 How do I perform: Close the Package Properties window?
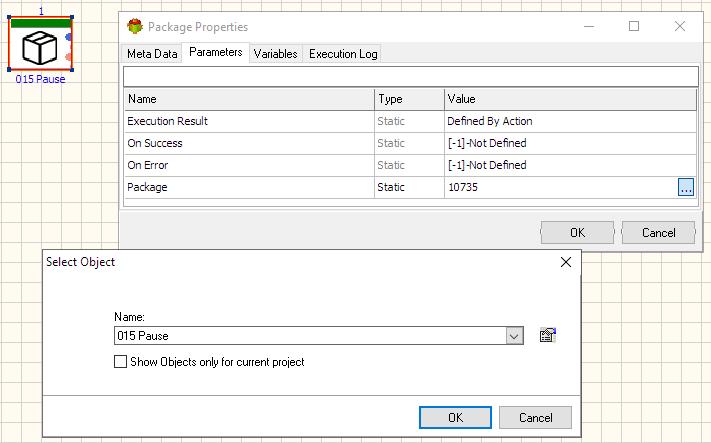pyautogui.click(x=680, y=26)
